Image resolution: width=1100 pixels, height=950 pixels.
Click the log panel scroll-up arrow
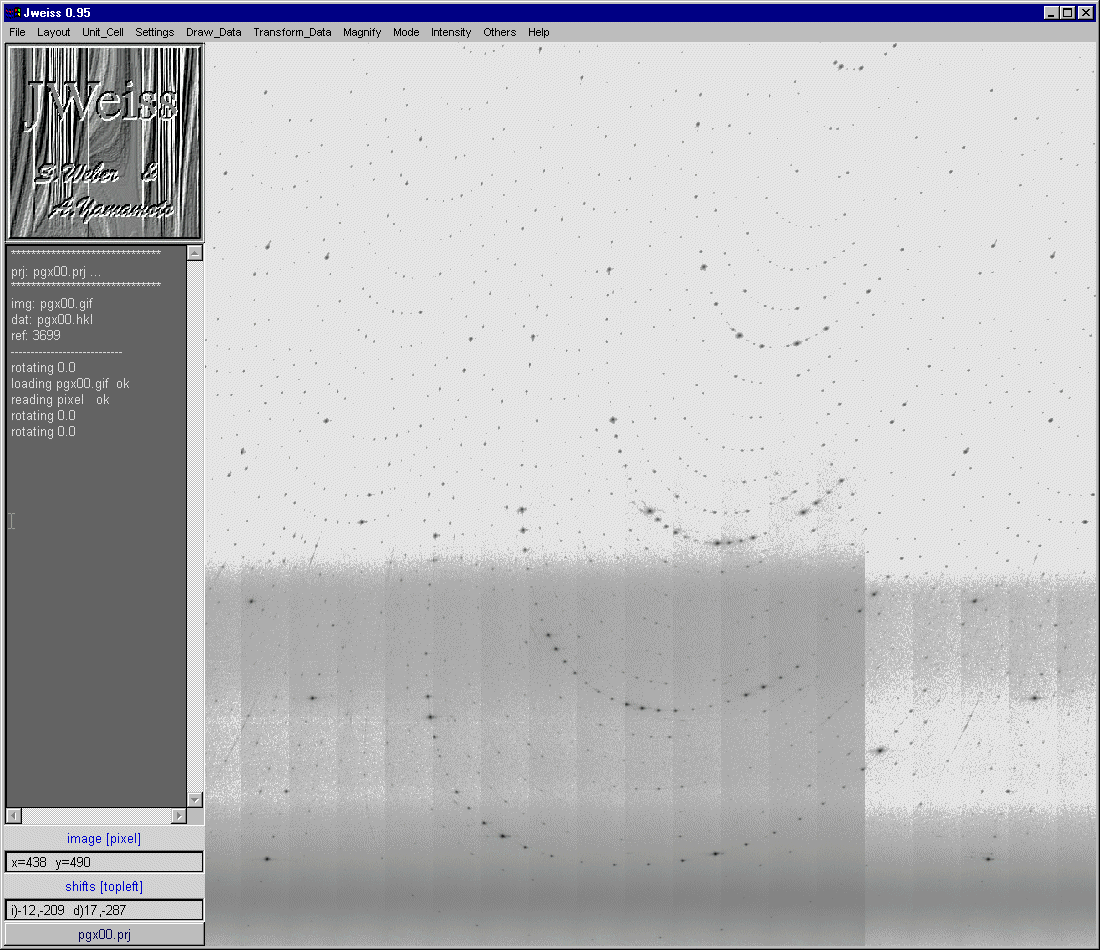click(195, 253)
